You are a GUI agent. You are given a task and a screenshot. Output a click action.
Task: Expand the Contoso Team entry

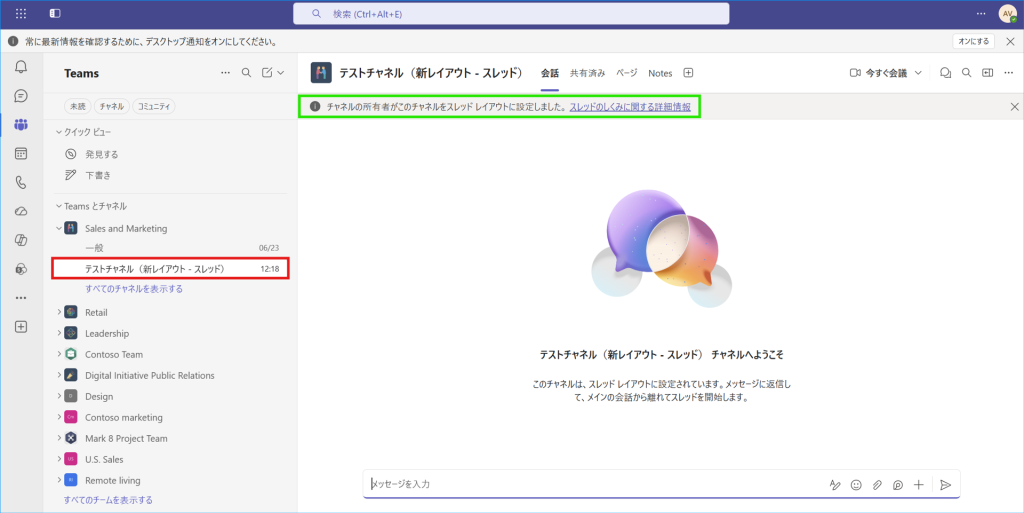(x=59, y=354)
